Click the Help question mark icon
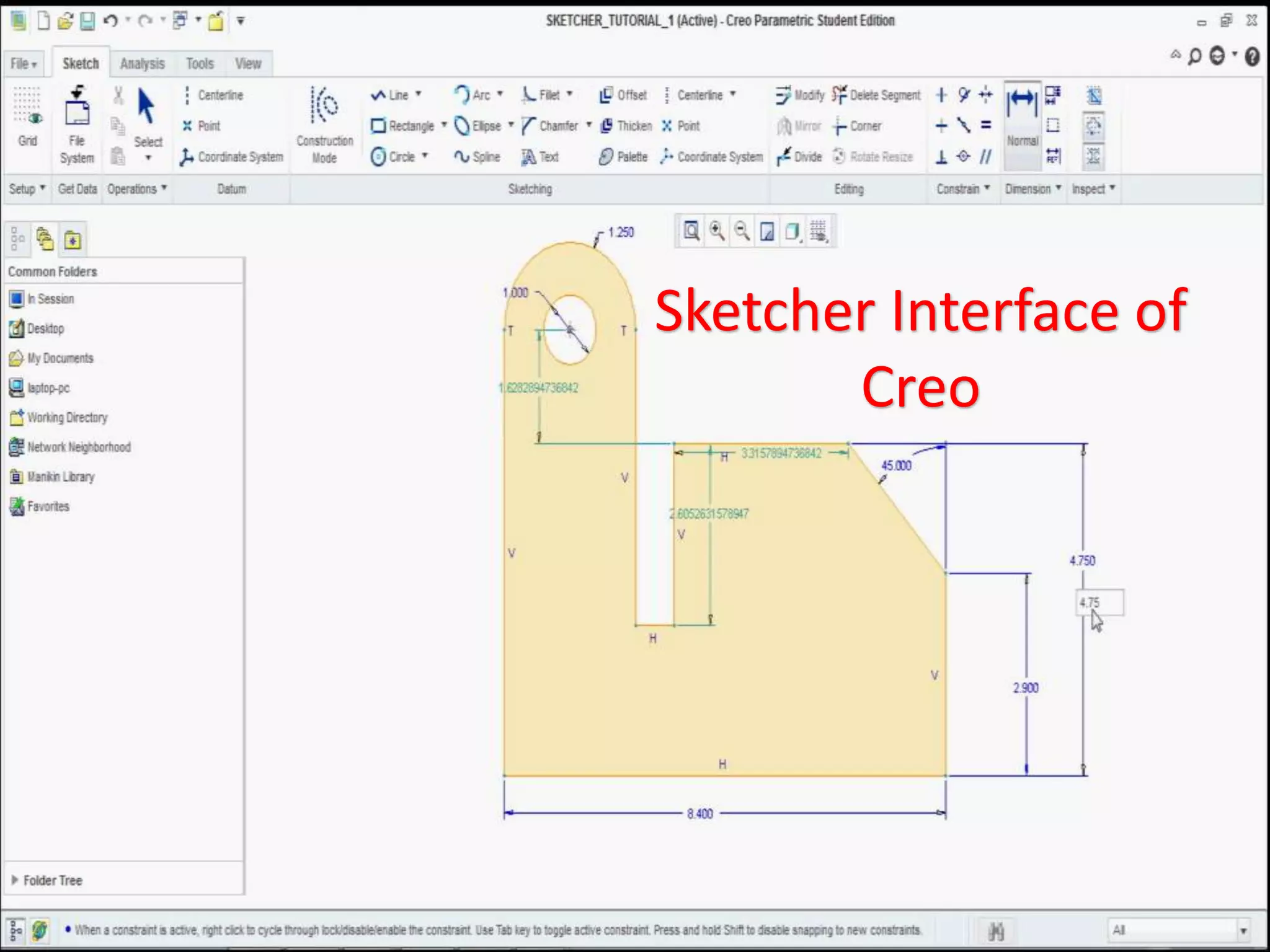1270x952 pixels. click(x=1253, y=57)
